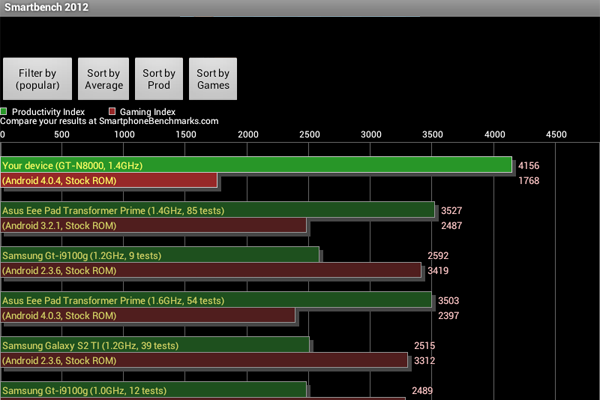The image size is (600, 400).
Task: Click the Gaming Index legend label
Action: click(x=148, y=112)
